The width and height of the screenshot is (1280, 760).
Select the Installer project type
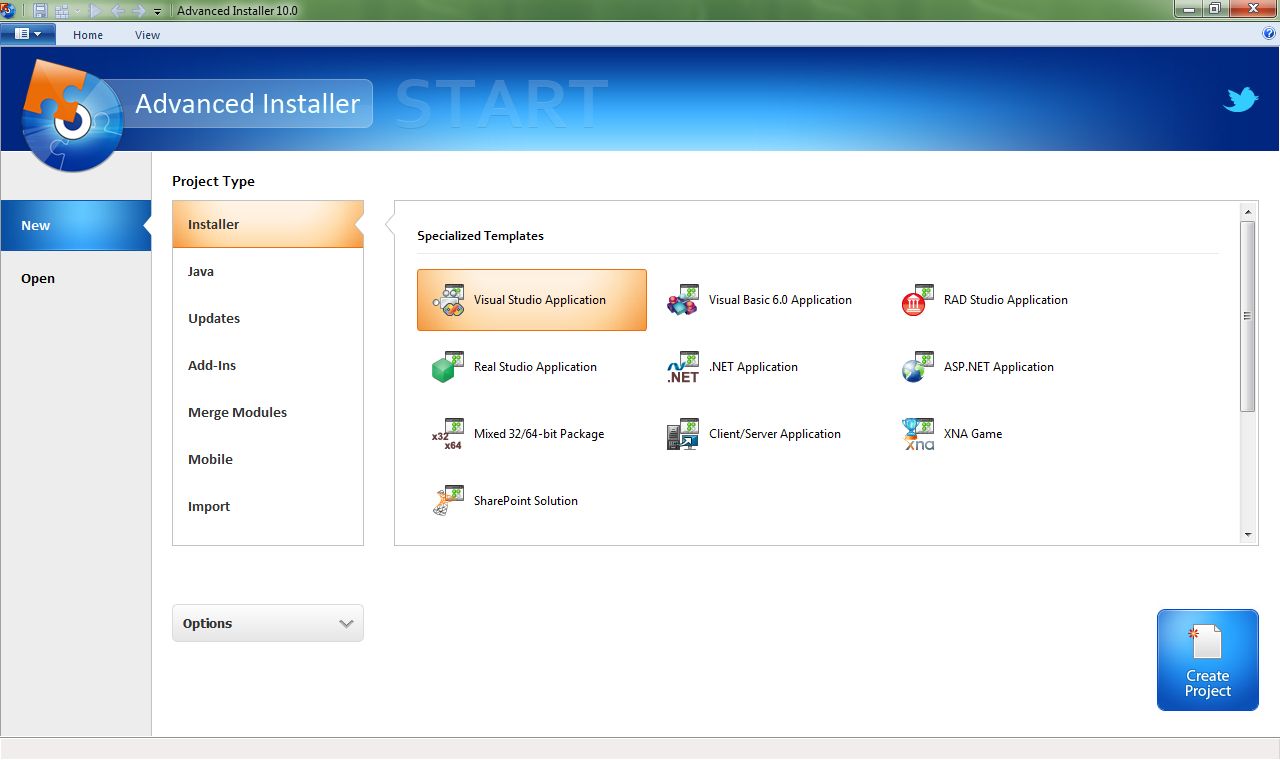[x=268, y=224]
